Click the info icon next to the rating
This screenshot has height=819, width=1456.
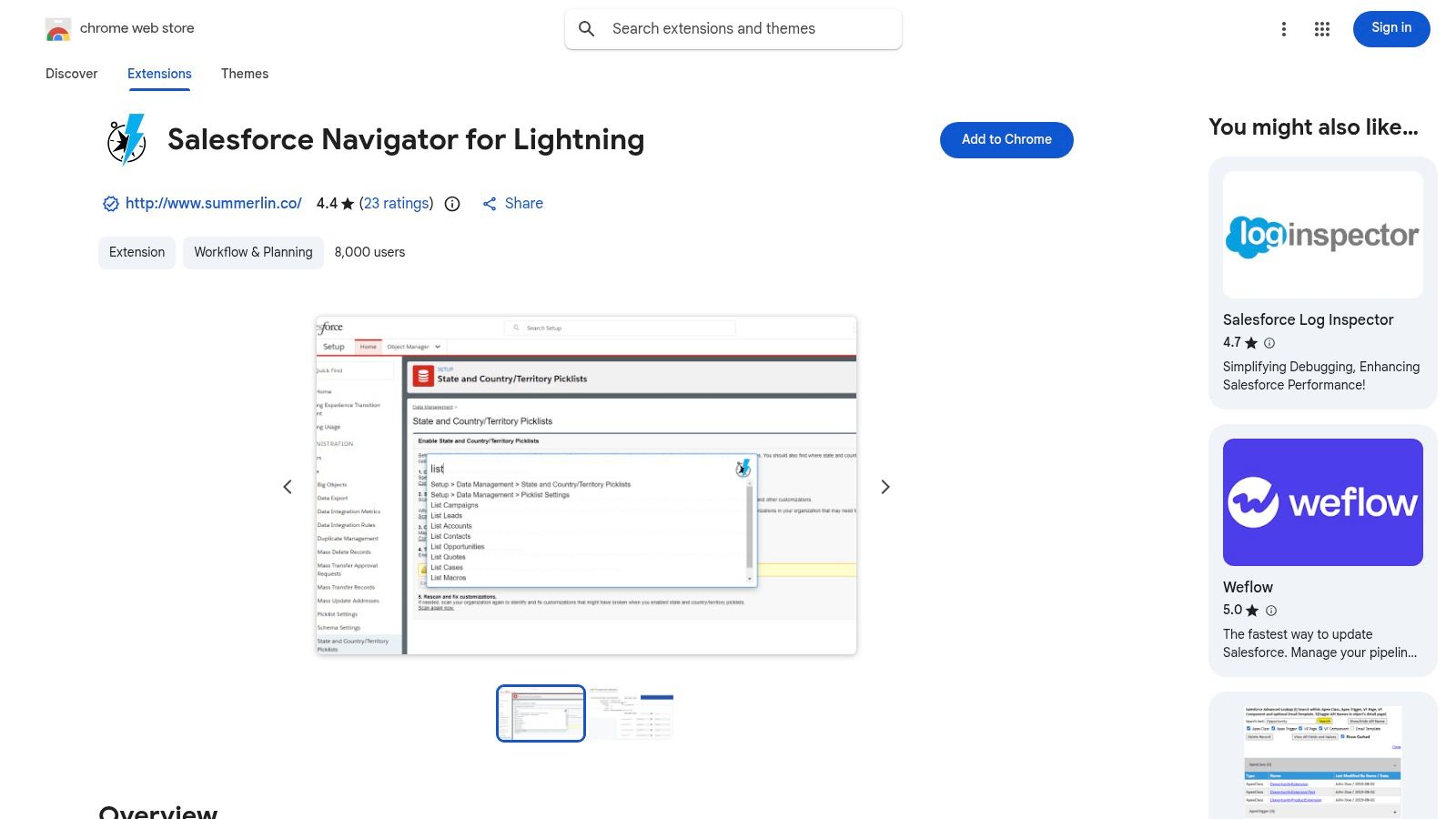pos(451,204)
